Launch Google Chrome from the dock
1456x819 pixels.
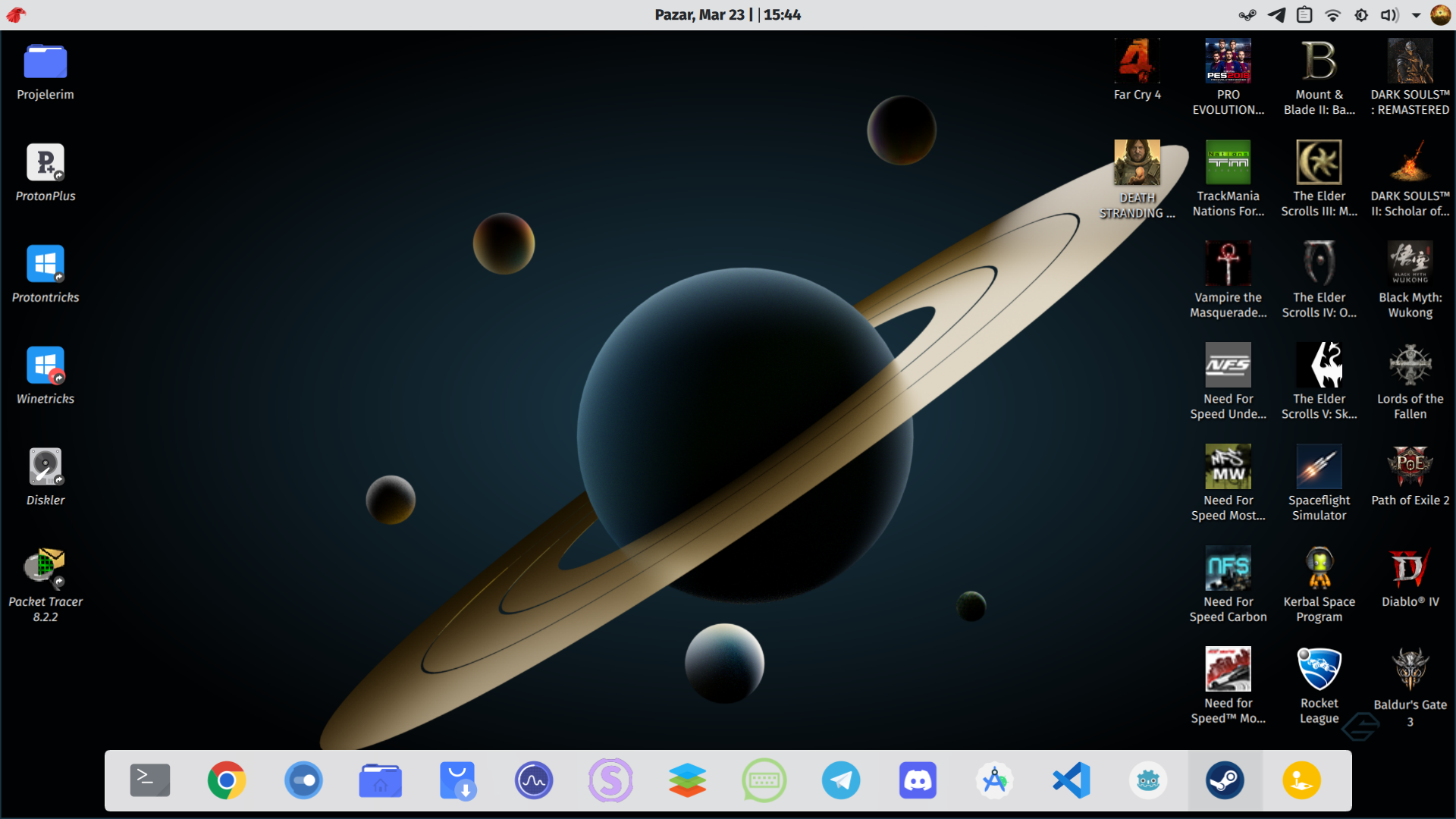tap(227, 780)
